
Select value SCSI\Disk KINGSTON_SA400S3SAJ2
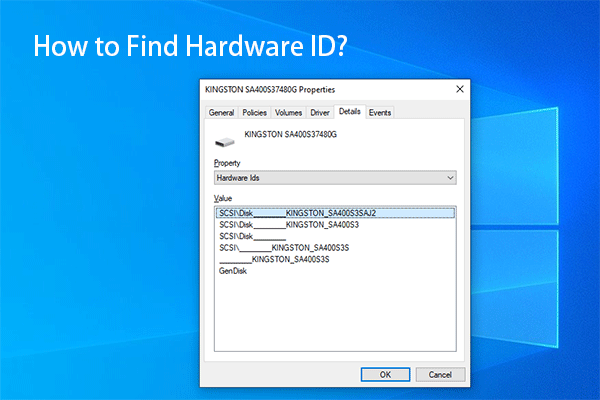pos(335,213)
